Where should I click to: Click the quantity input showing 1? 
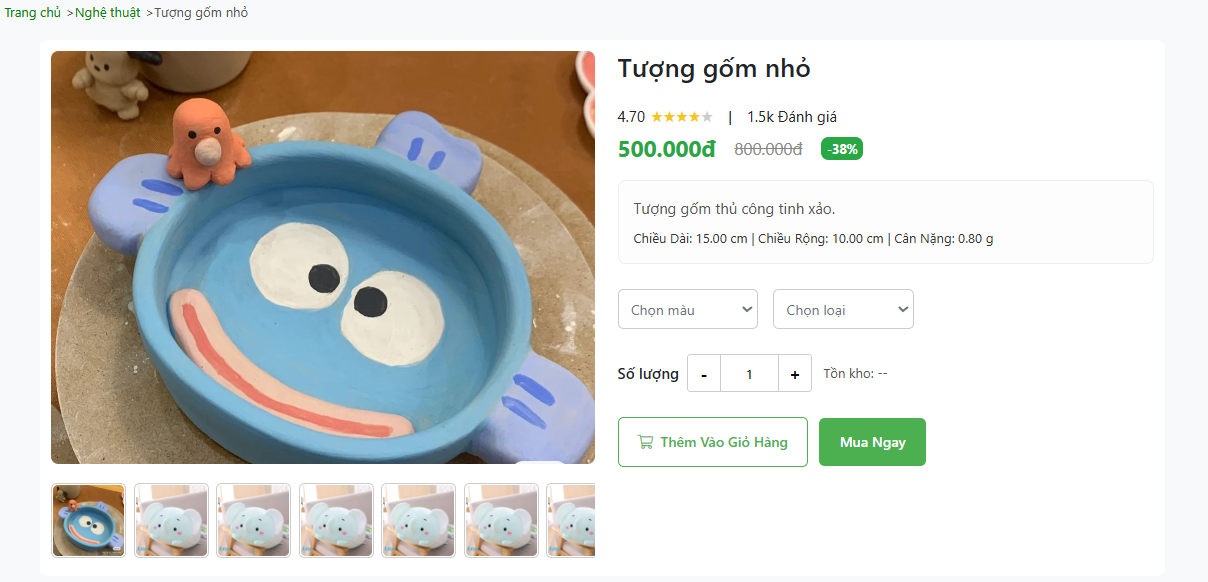(749, 373)
